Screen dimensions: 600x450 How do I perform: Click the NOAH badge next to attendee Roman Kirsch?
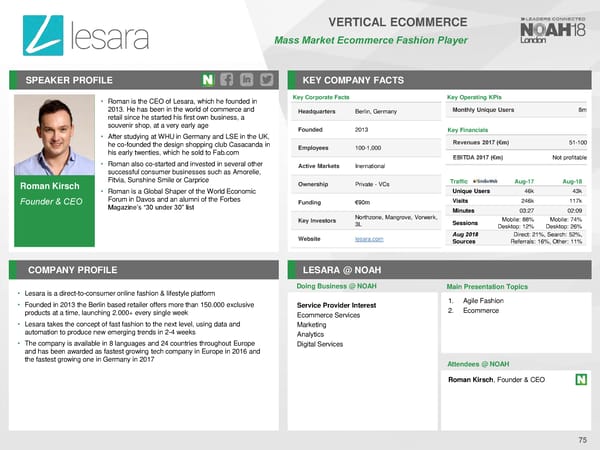(582, 380)
